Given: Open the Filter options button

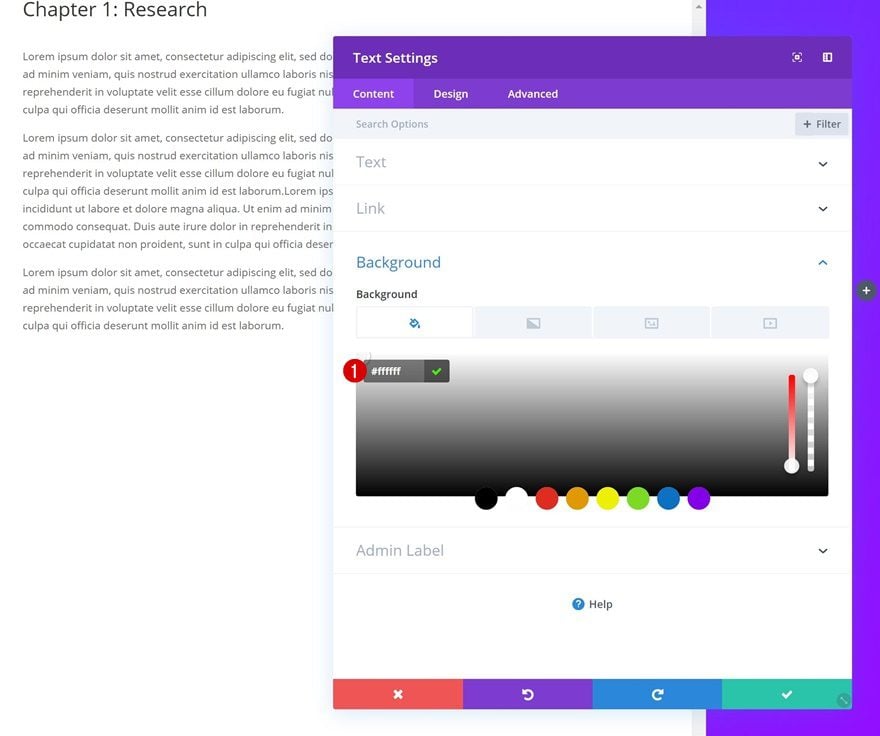Looking at the screenshot, I should coord(822,124).
